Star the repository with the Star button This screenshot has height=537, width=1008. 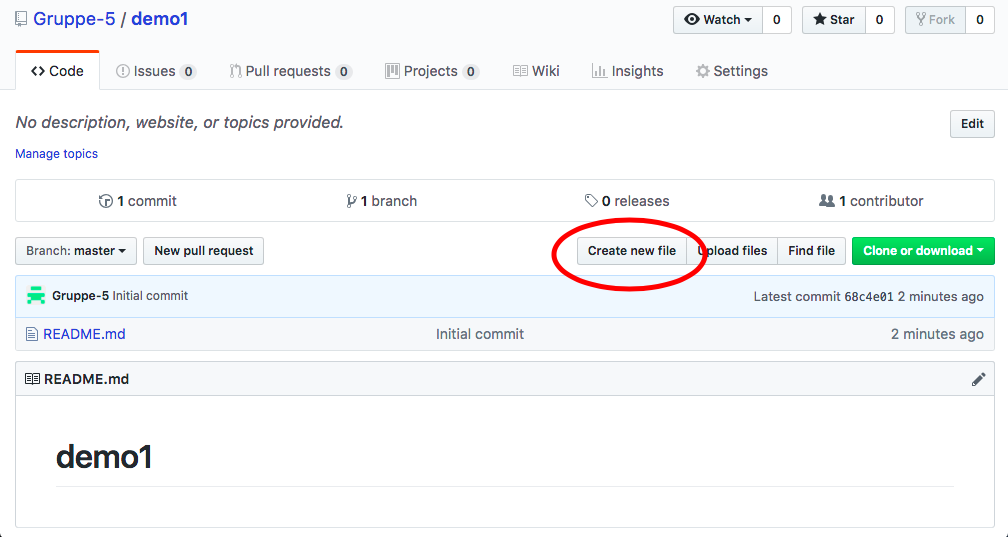(x=834, y=20)
